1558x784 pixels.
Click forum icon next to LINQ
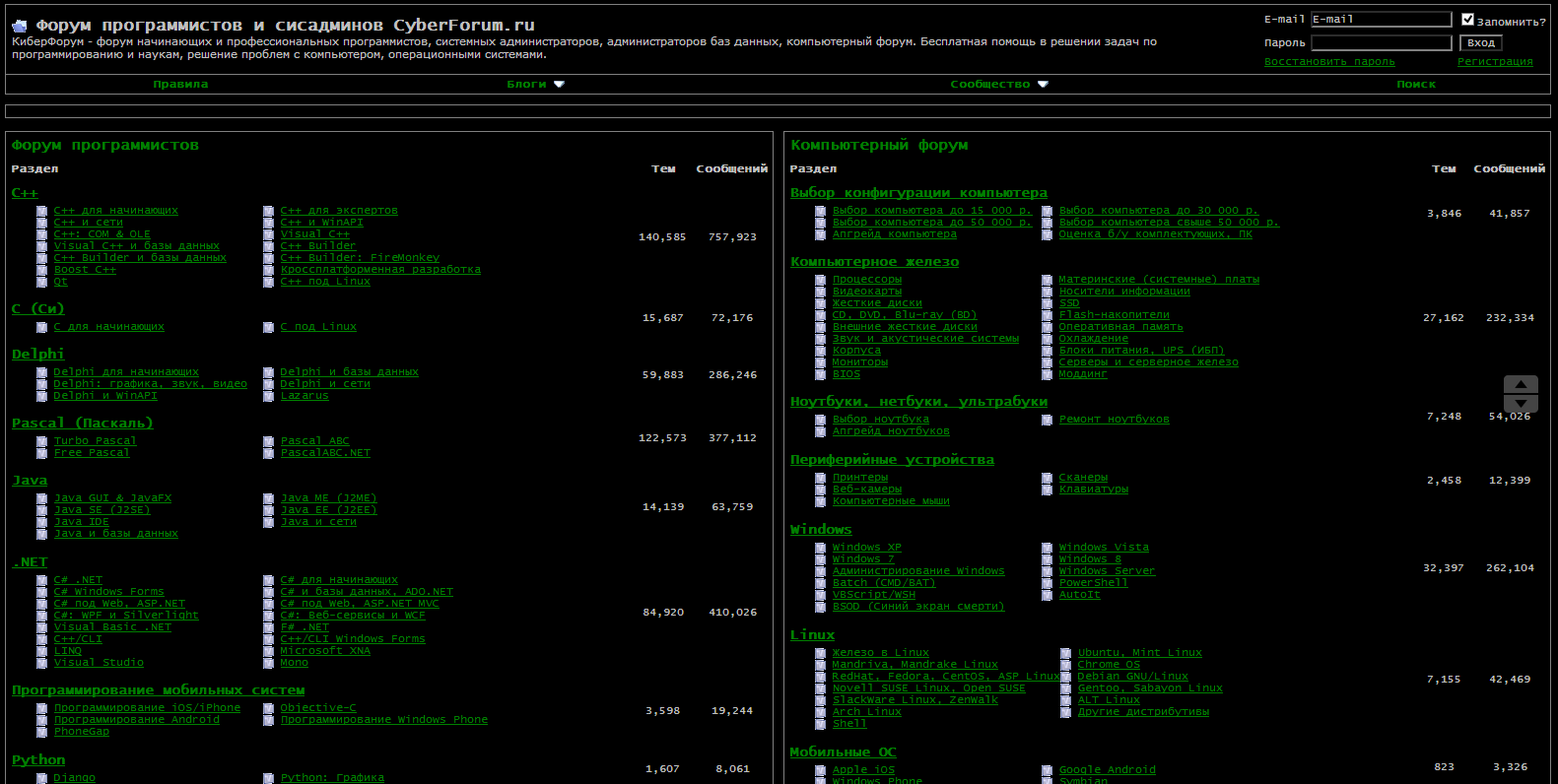[42, 651]
